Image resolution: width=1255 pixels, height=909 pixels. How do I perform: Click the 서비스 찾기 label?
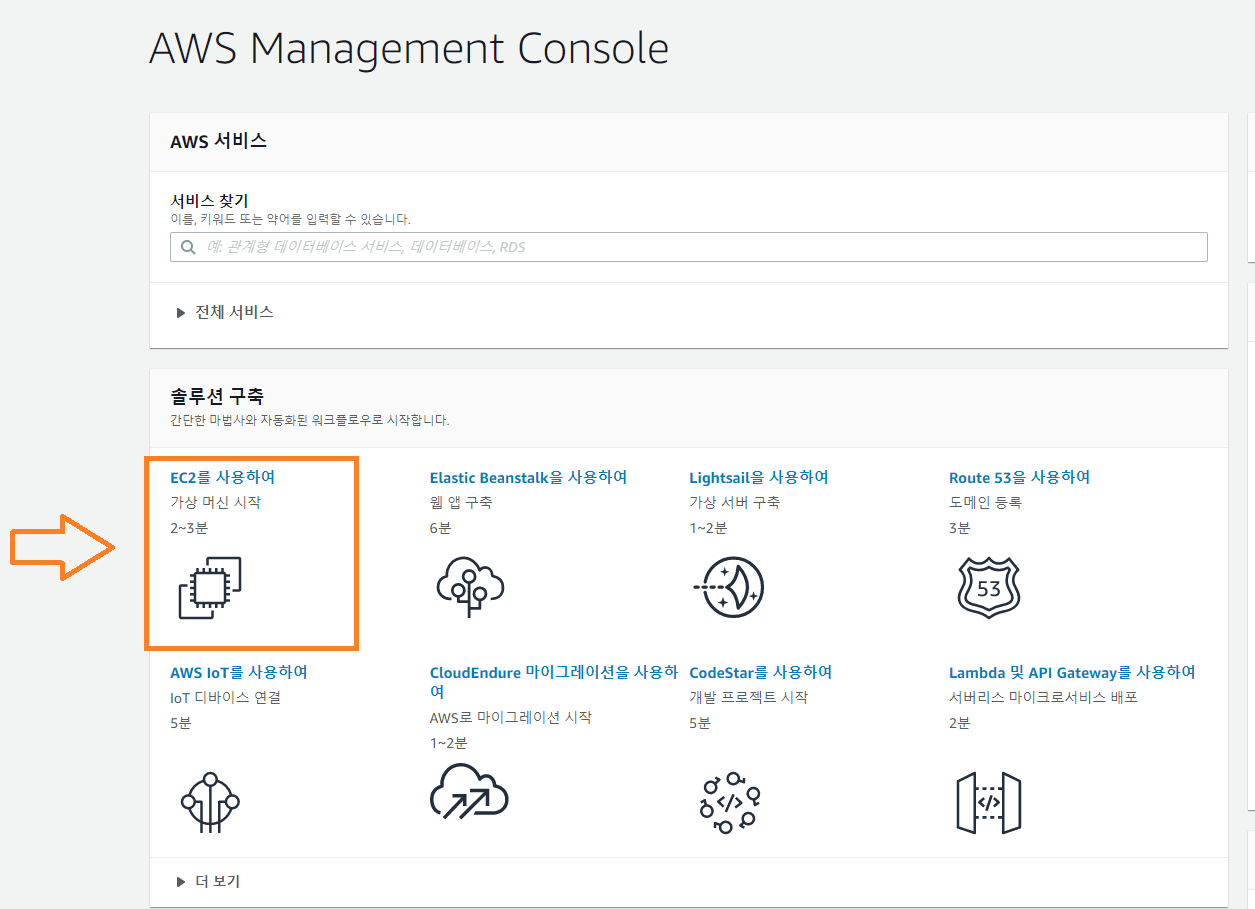tap(209, 201)
